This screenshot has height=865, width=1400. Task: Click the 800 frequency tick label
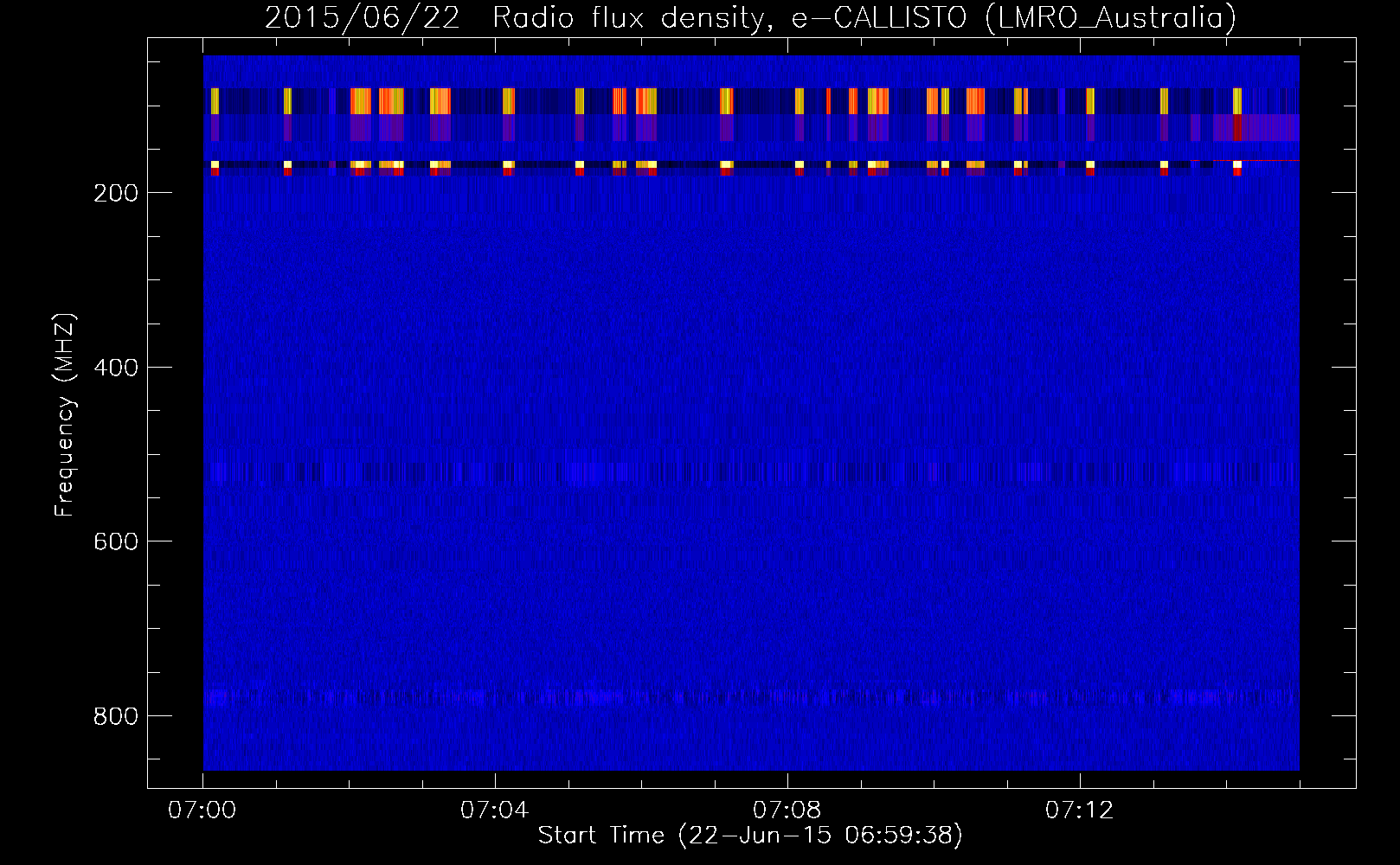[116, 716]
